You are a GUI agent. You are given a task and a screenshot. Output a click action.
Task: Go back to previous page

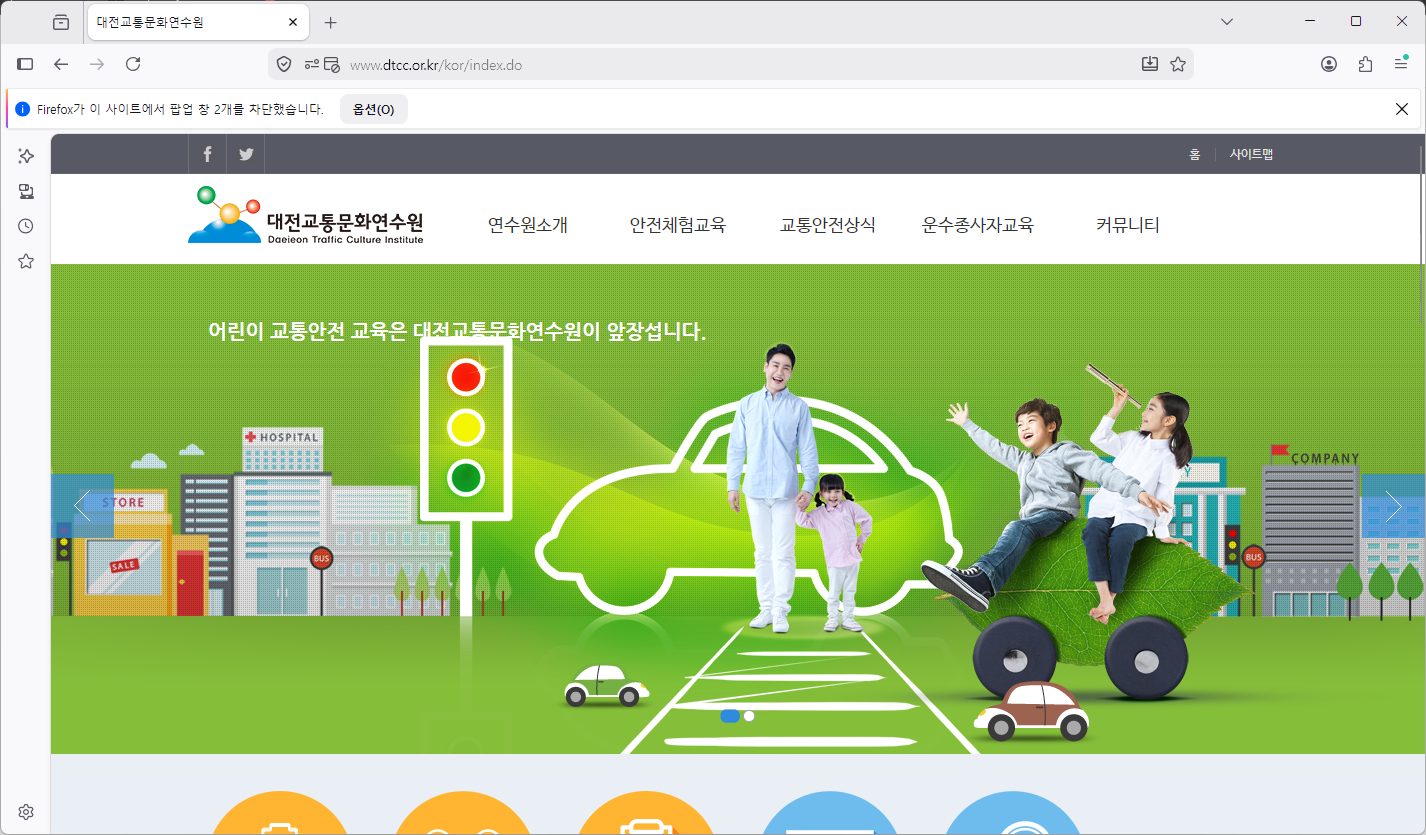tap(61, 64)
